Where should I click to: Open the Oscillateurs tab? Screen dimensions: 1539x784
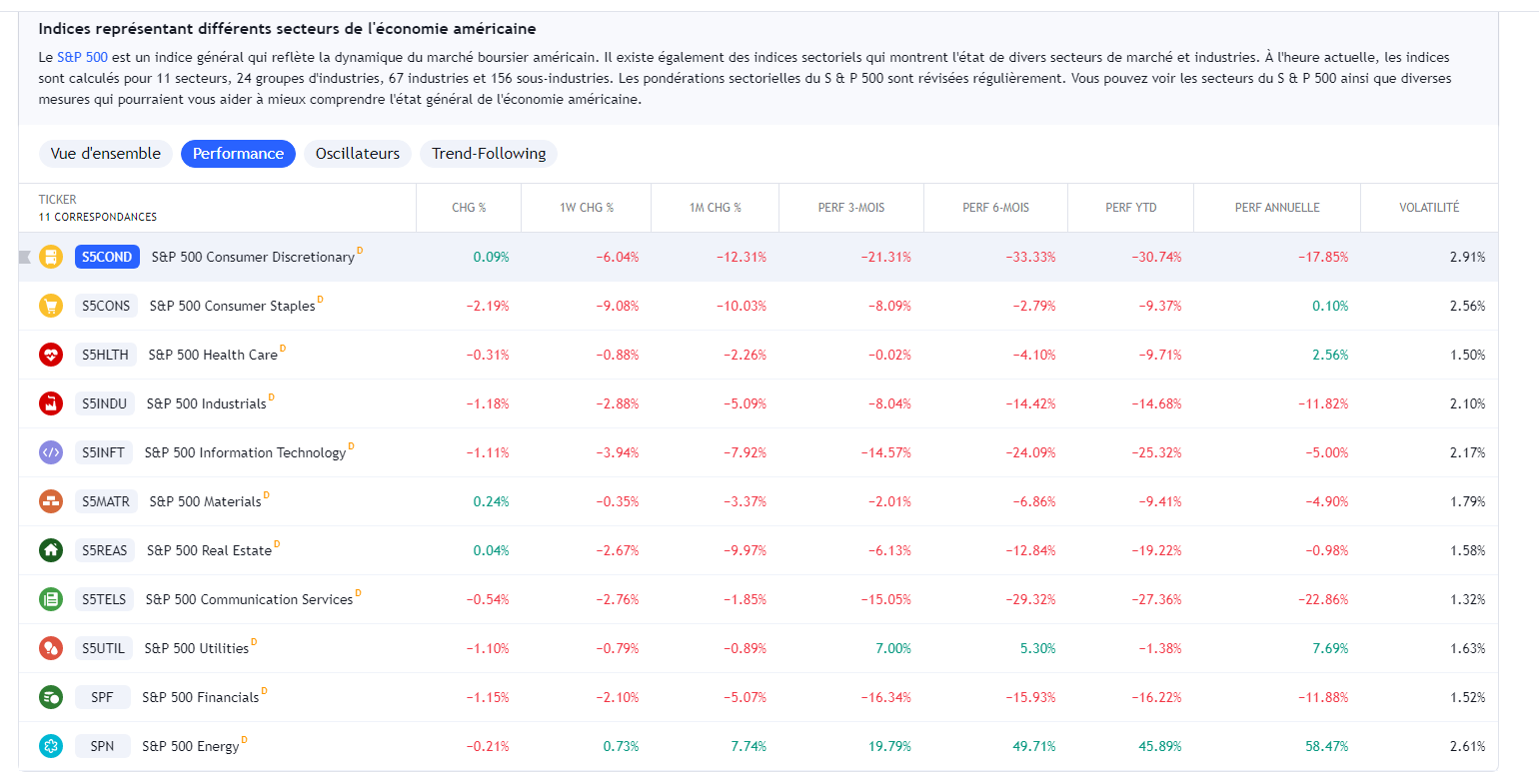point(358,154)
